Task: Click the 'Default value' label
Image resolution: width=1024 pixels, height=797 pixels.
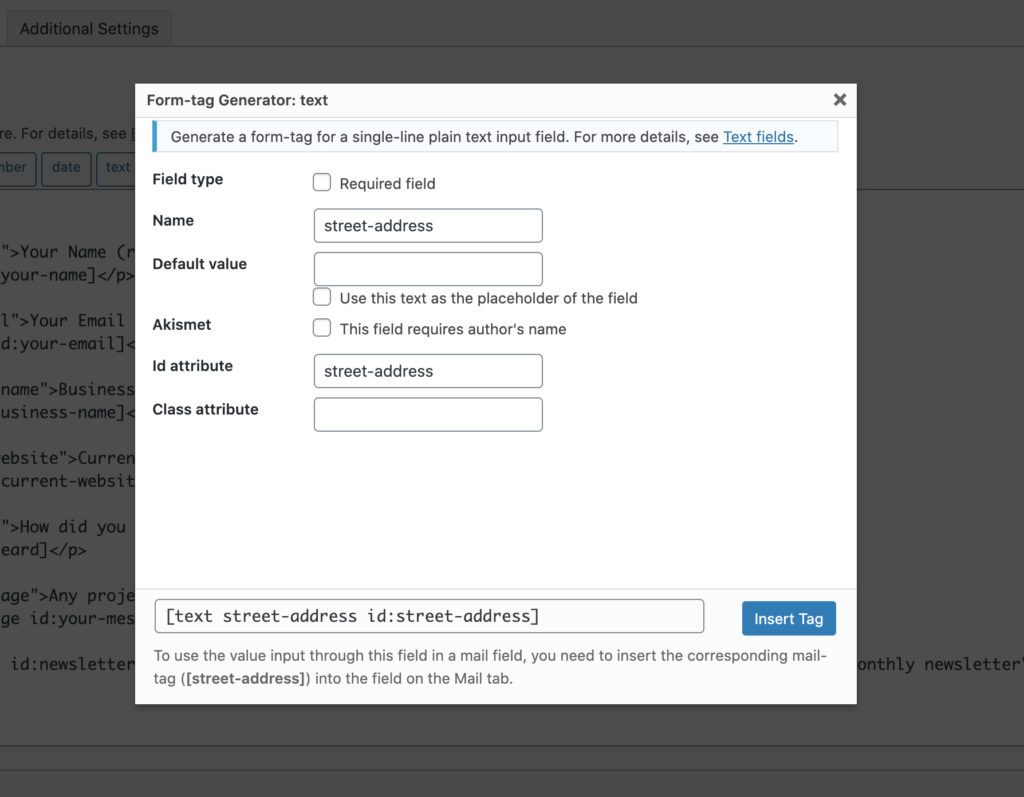Action: pyautogui.click(x=199, y=264)
